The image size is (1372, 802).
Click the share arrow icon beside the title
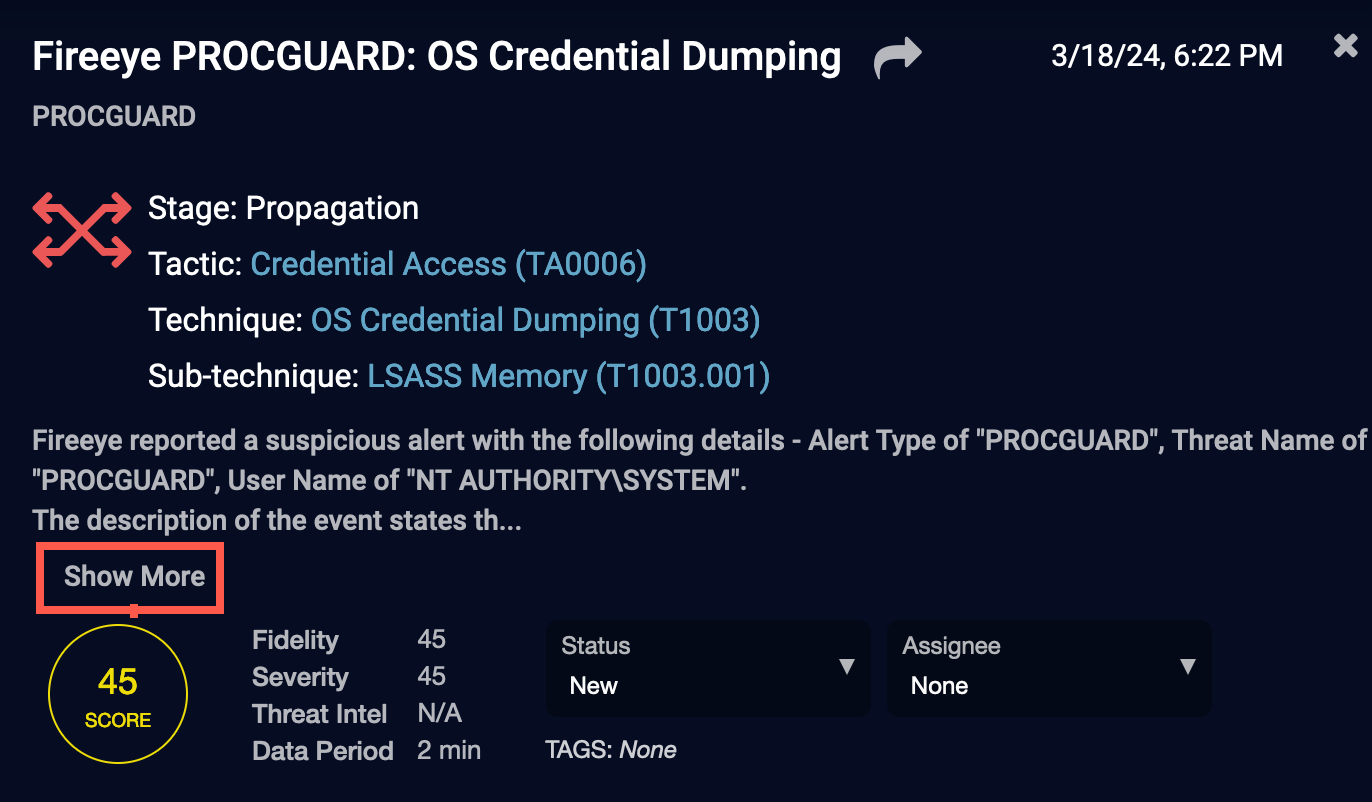(897, 58)
